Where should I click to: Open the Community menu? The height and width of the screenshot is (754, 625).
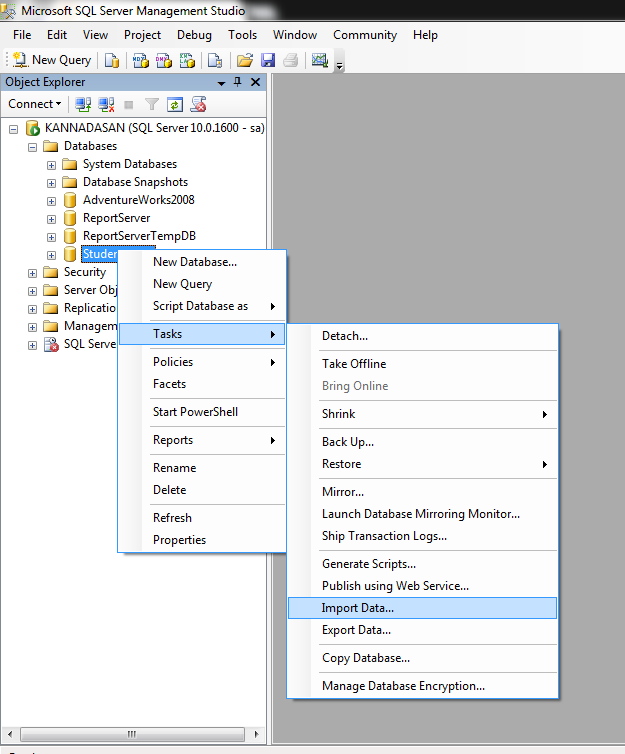(x=365, y=35)
